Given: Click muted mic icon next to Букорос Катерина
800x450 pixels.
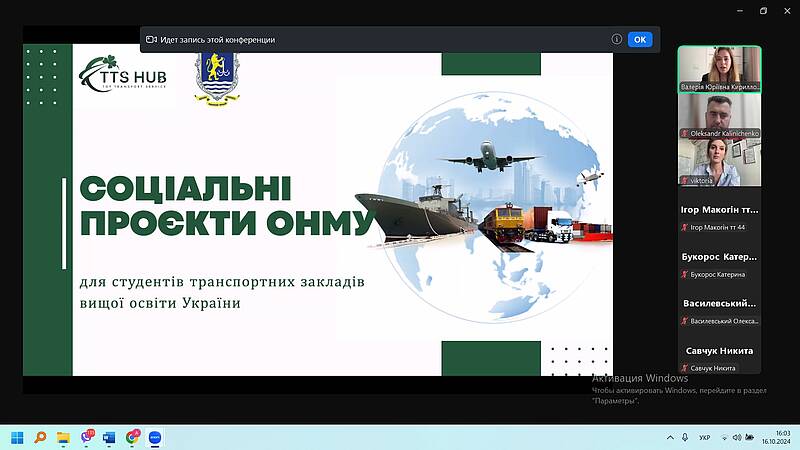Looking at the screenshot, I should click(x=684, y=274).
